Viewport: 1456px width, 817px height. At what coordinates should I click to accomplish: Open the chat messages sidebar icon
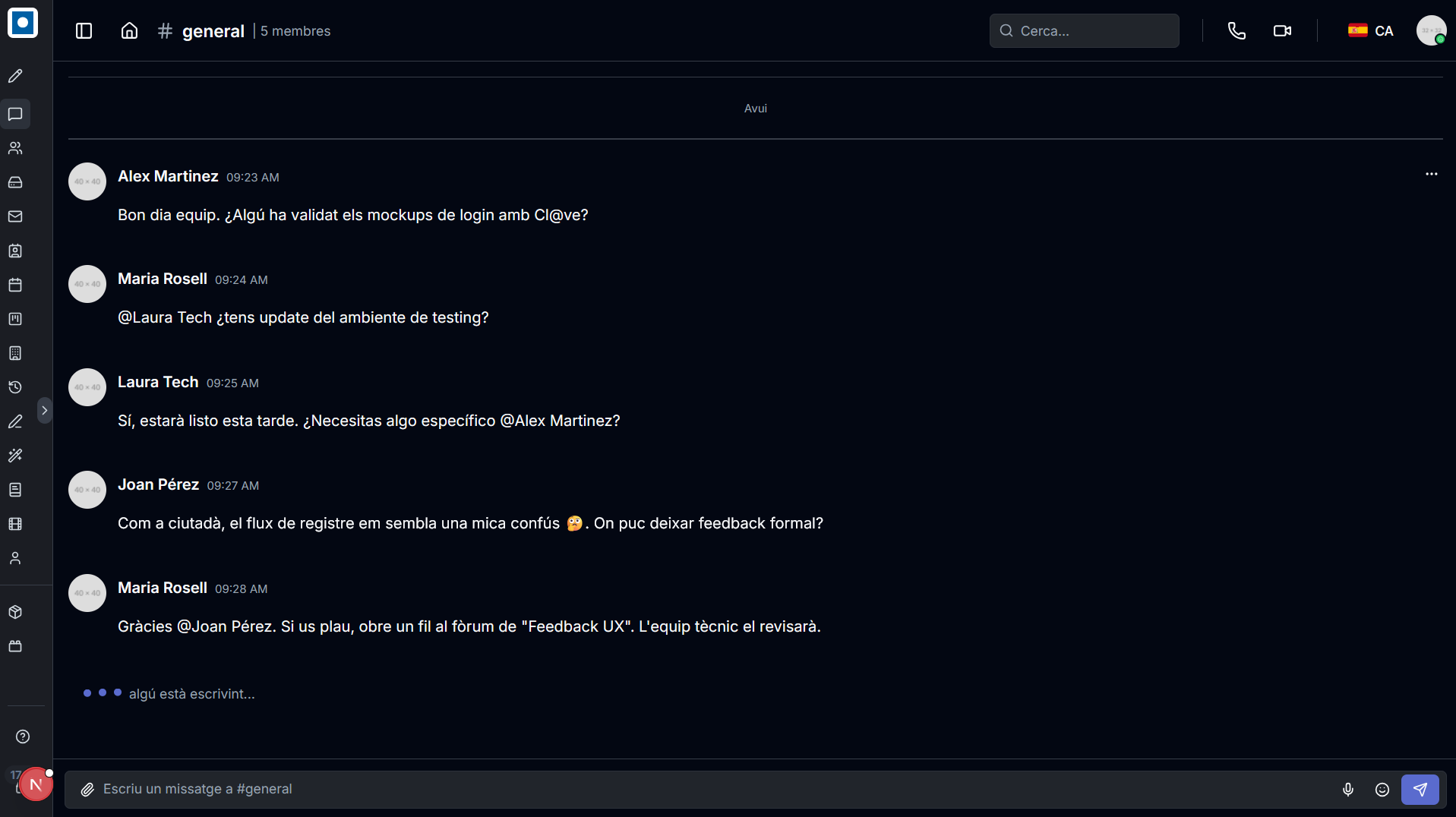[x=15, y=114]
